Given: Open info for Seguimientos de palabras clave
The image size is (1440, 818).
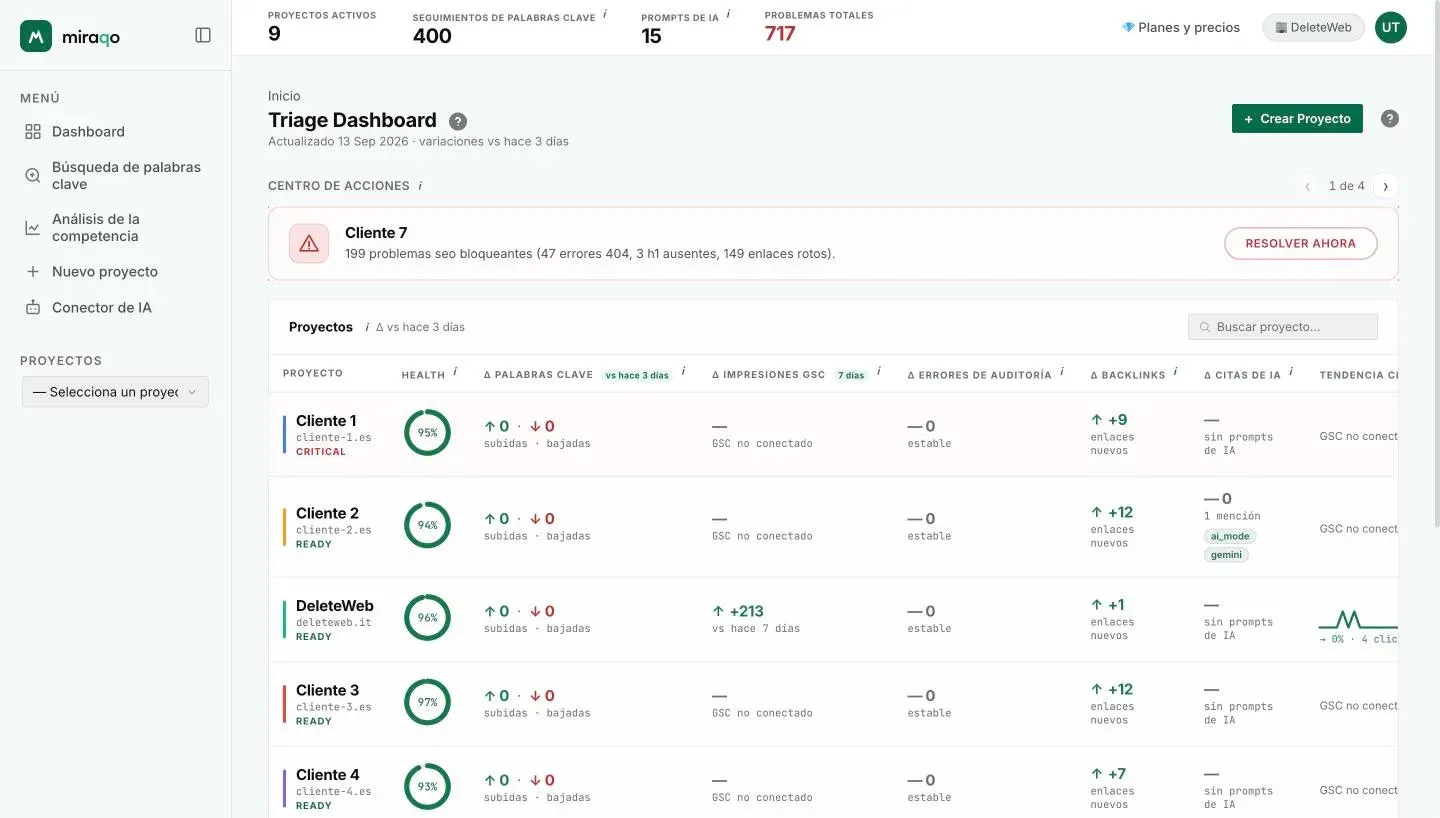Looking at the screenshot, I should [605, 14].
